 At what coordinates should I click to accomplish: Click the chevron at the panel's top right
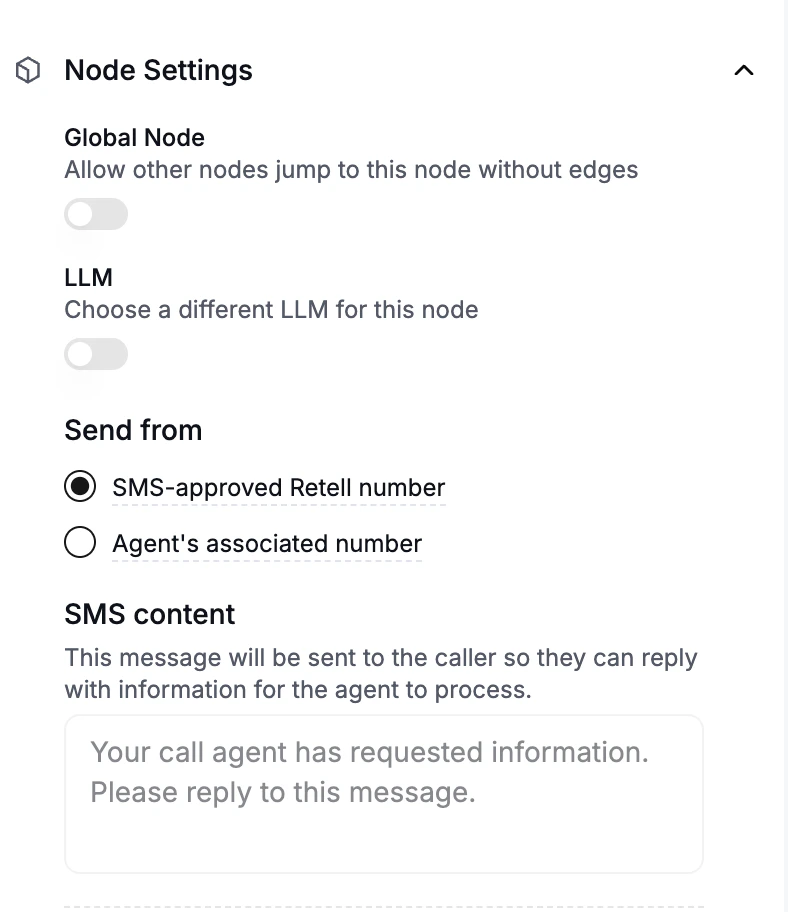(743, 71)
